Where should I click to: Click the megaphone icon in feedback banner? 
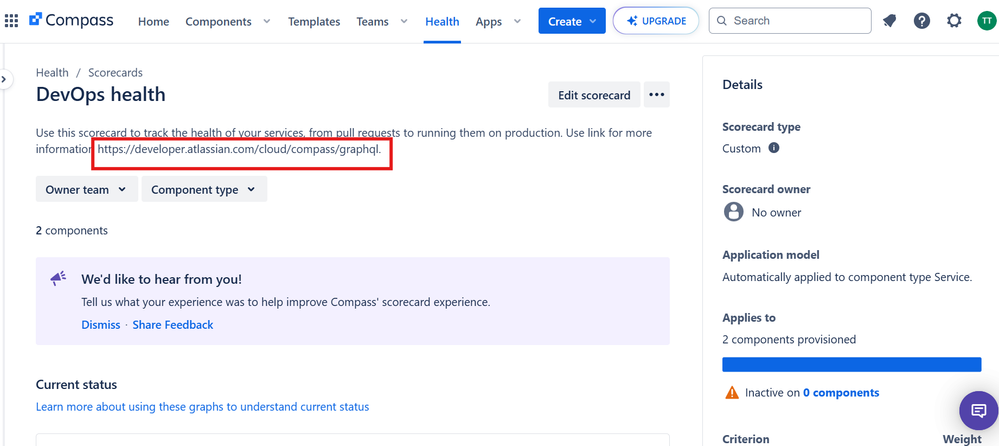click(x=59, y=278)
